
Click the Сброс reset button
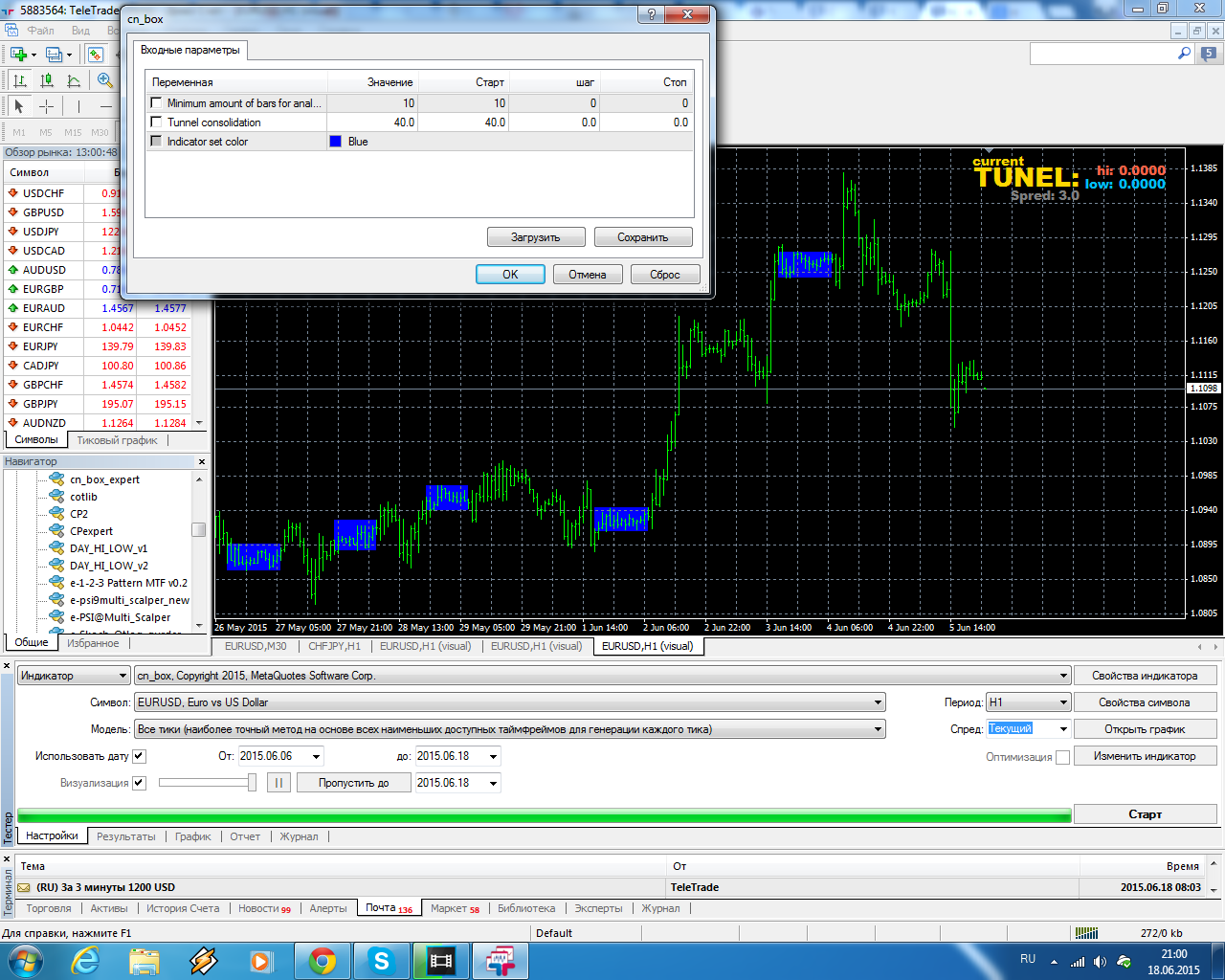coord(665,275)
